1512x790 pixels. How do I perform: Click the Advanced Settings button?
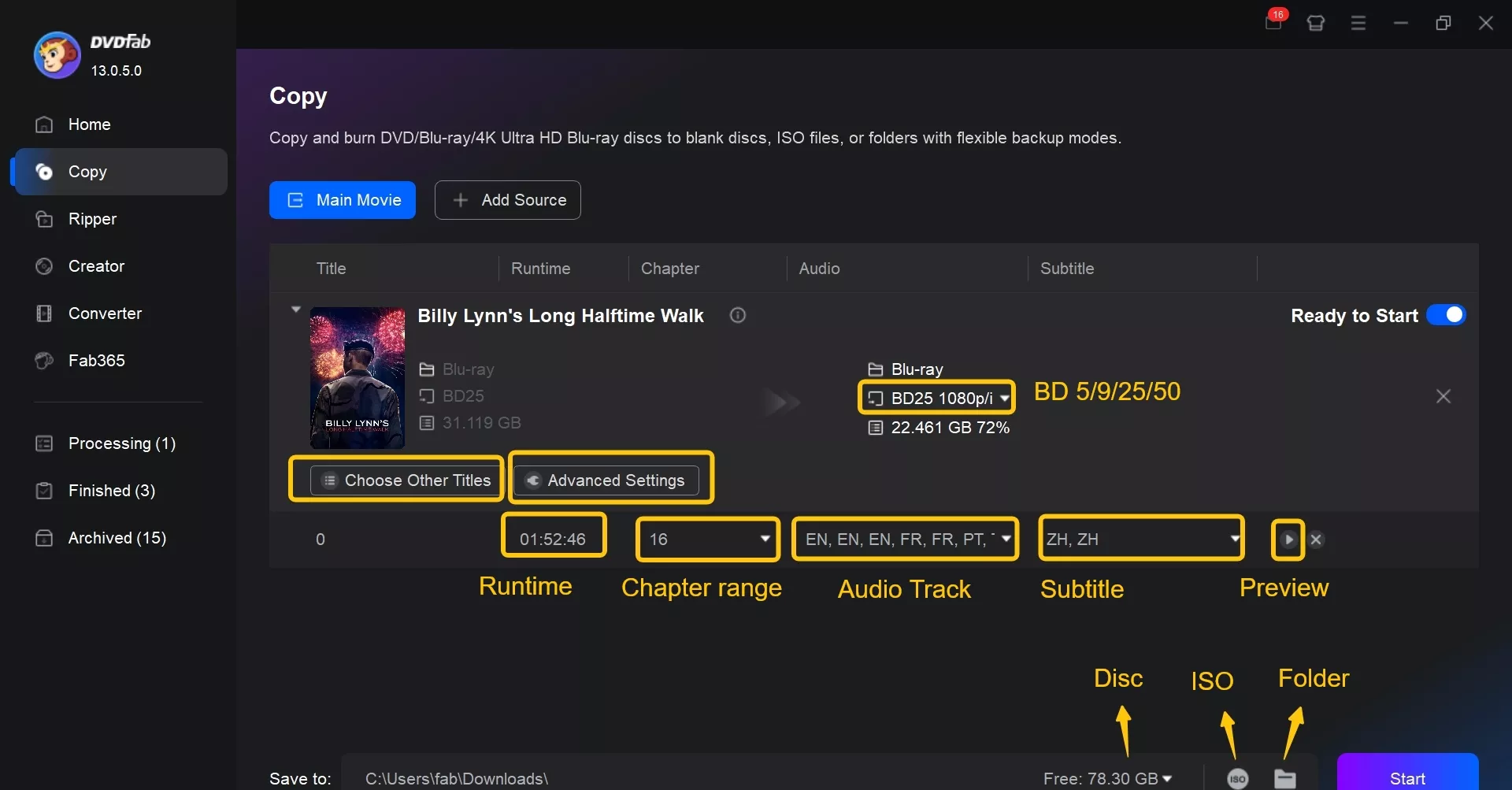coord(611,480)
